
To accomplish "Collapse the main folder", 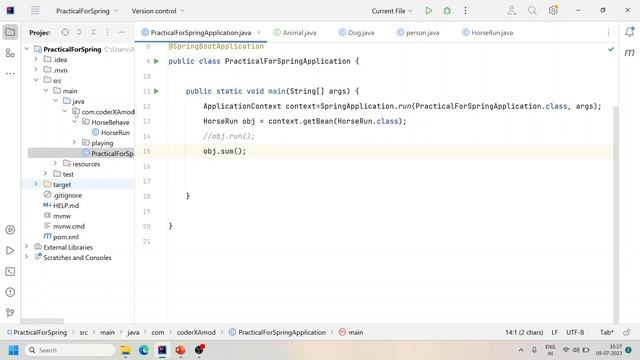I will pos(46,91).
